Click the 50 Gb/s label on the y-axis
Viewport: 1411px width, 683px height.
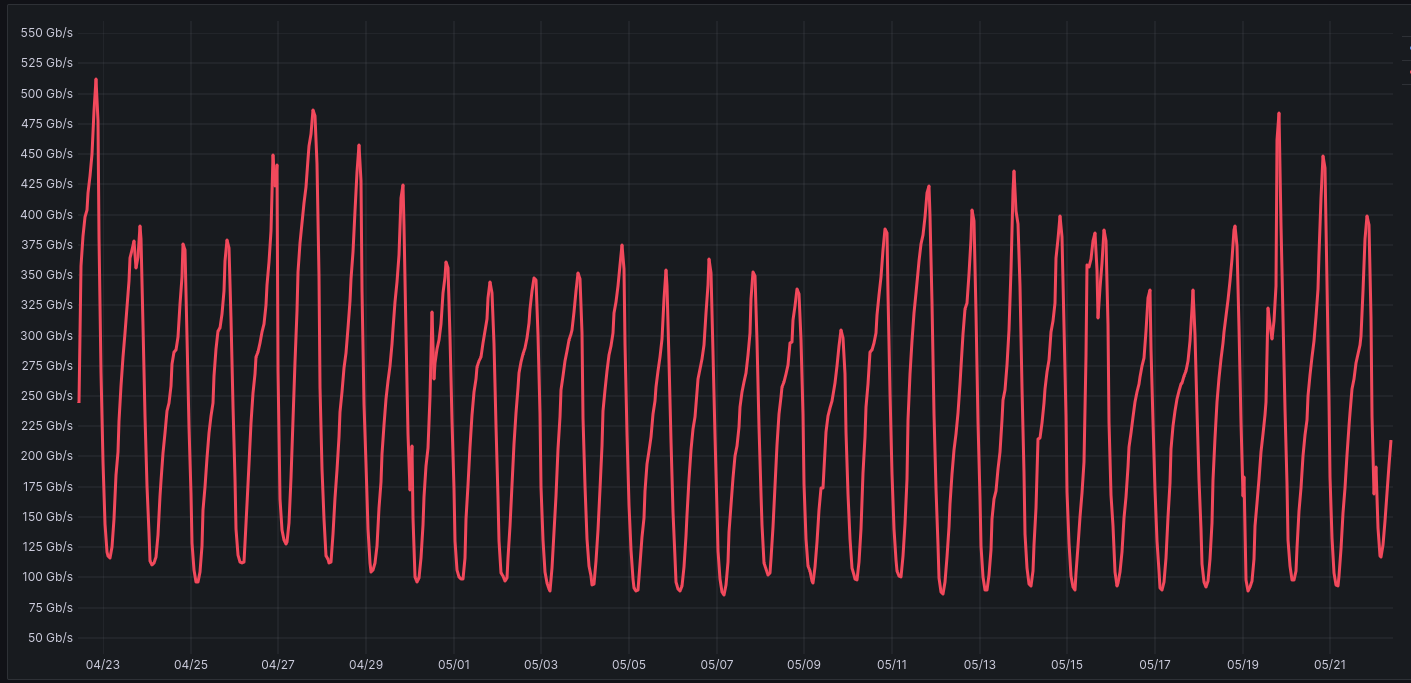click(50, 638)
